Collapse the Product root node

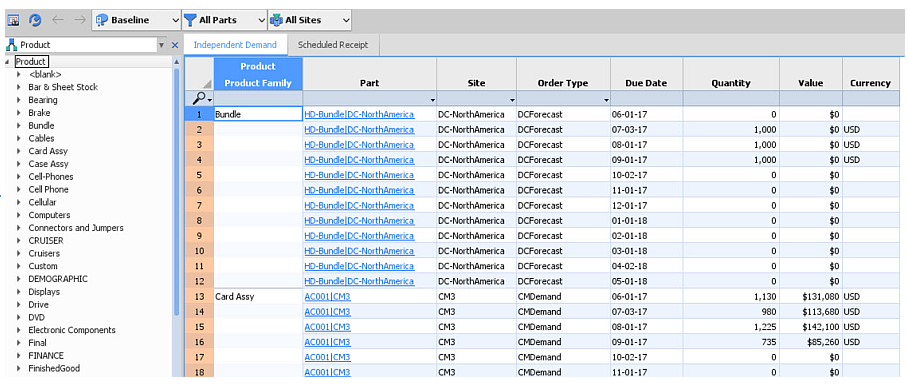[x=8, y=62]
